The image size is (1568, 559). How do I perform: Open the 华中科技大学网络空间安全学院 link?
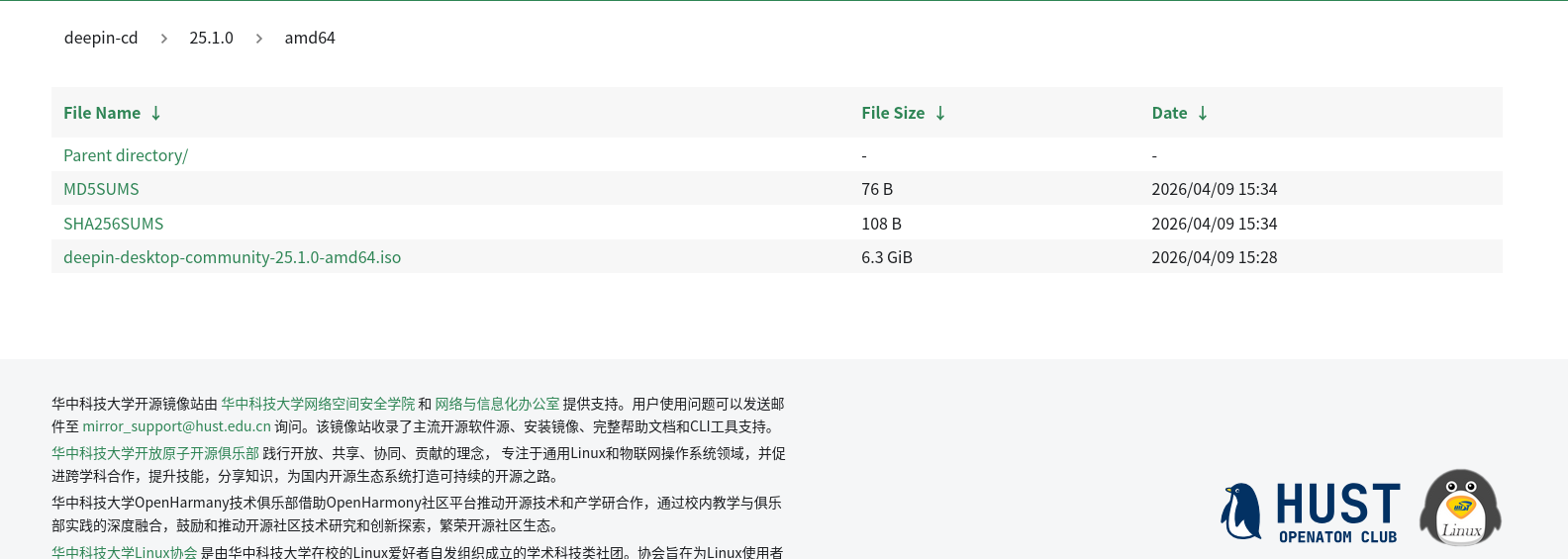click(318, 404)
